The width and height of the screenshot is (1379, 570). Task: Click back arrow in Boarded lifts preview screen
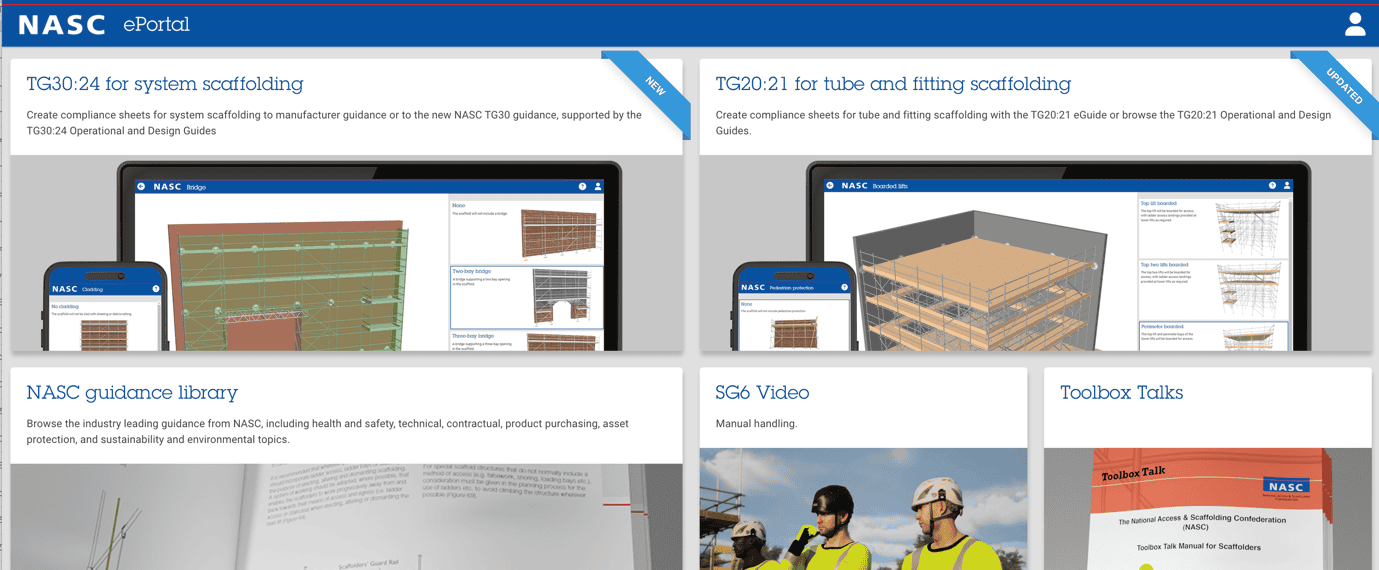pyautogui.click(x=830, y=186)
